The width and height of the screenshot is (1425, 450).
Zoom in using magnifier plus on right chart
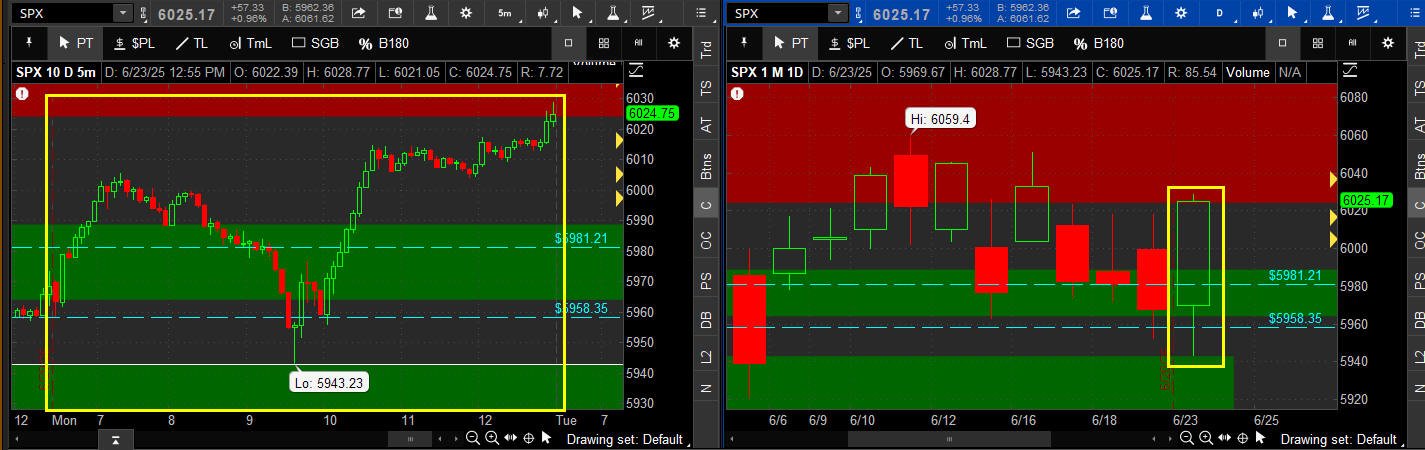coord(1205,439)
